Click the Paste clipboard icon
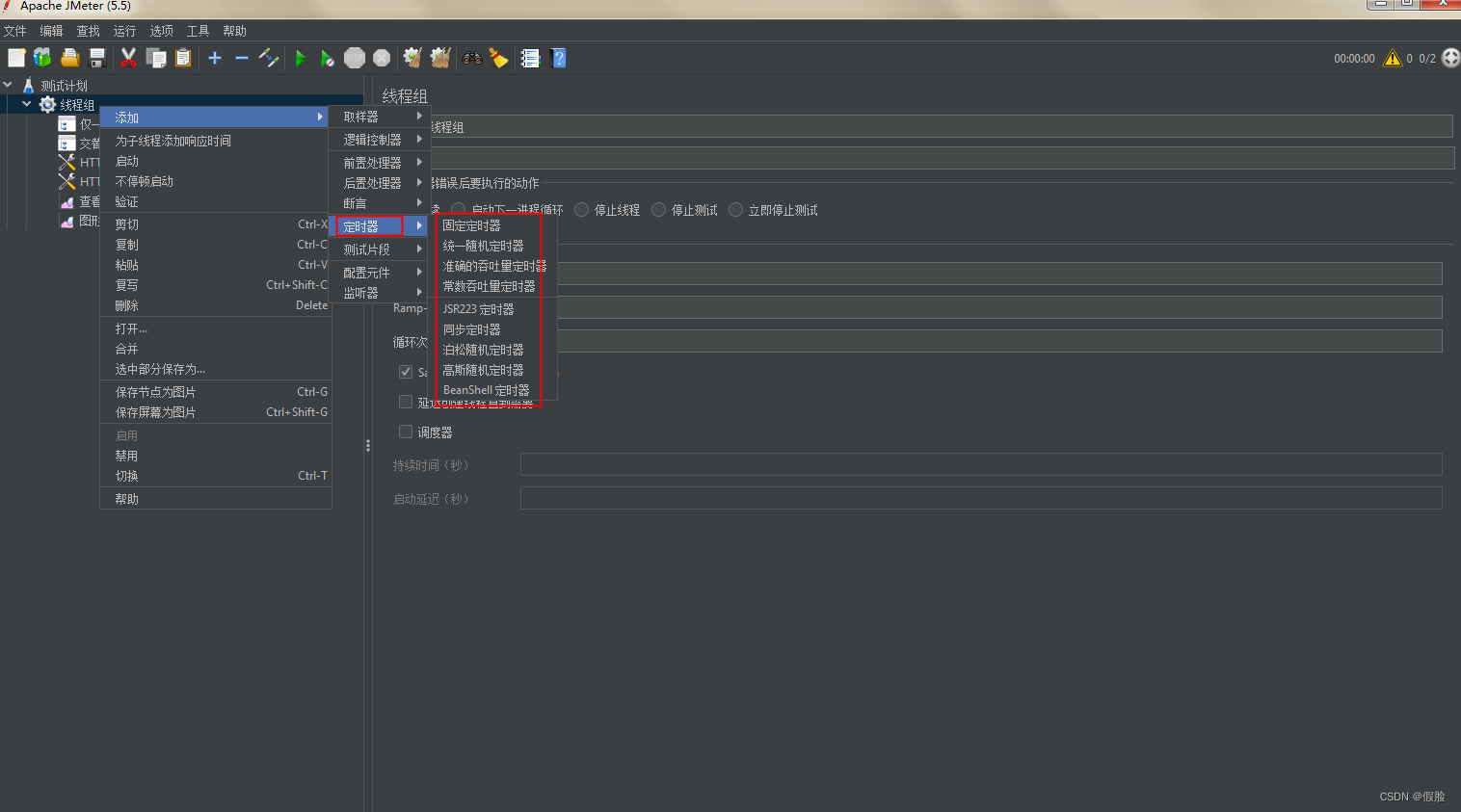 [x=183, y=58]
